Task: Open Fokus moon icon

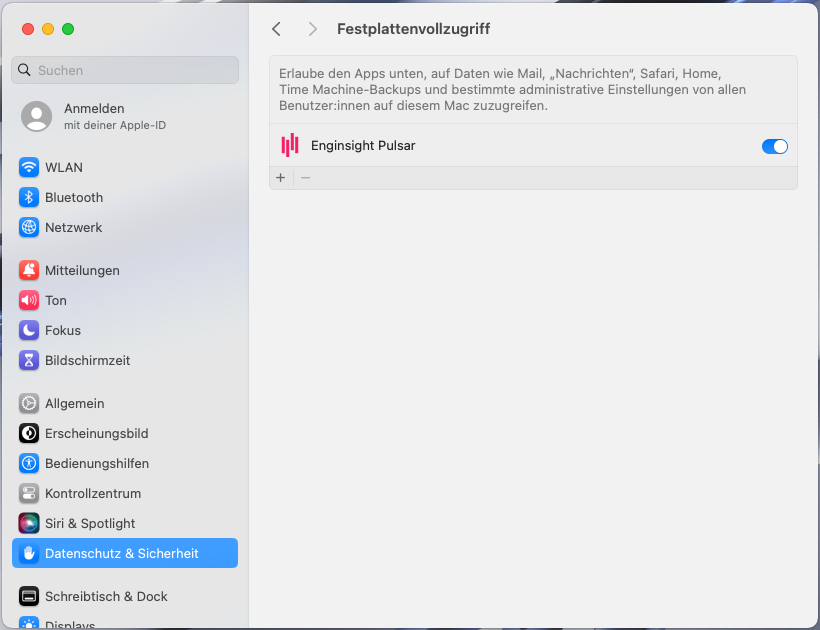Action: (x=29, y=330)
